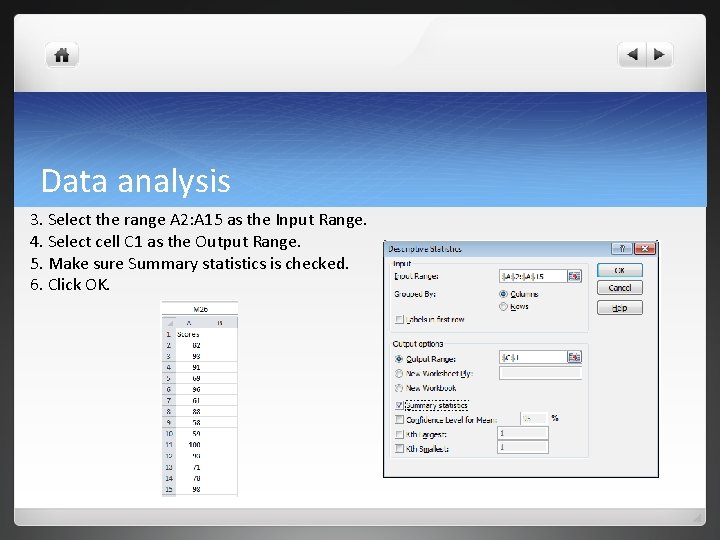Click the Kth Largest value field
This screenshot has height=540, width=720.
[x=523, y=433]
